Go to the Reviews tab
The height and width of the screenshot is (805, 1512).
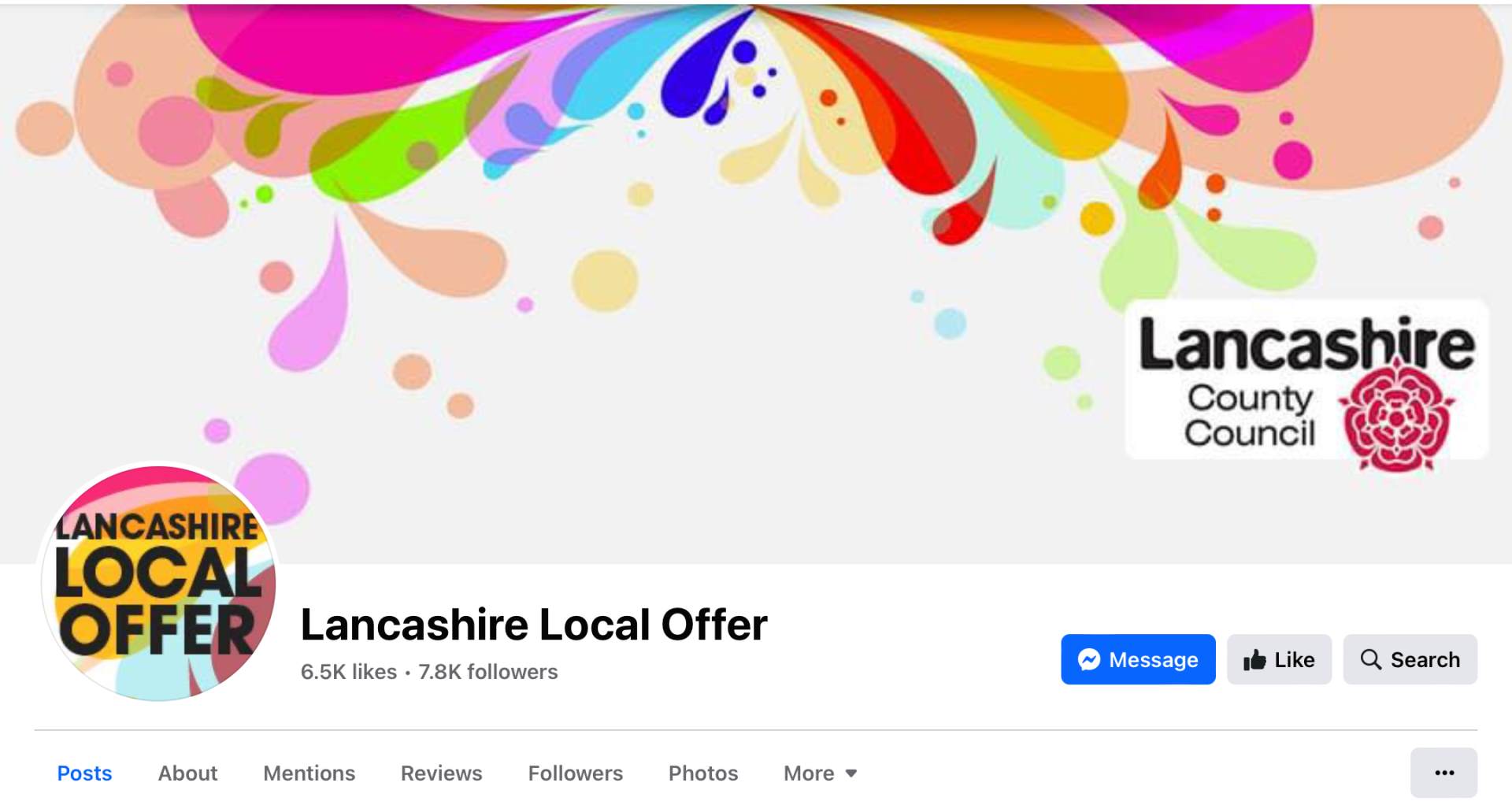point(441,773)
